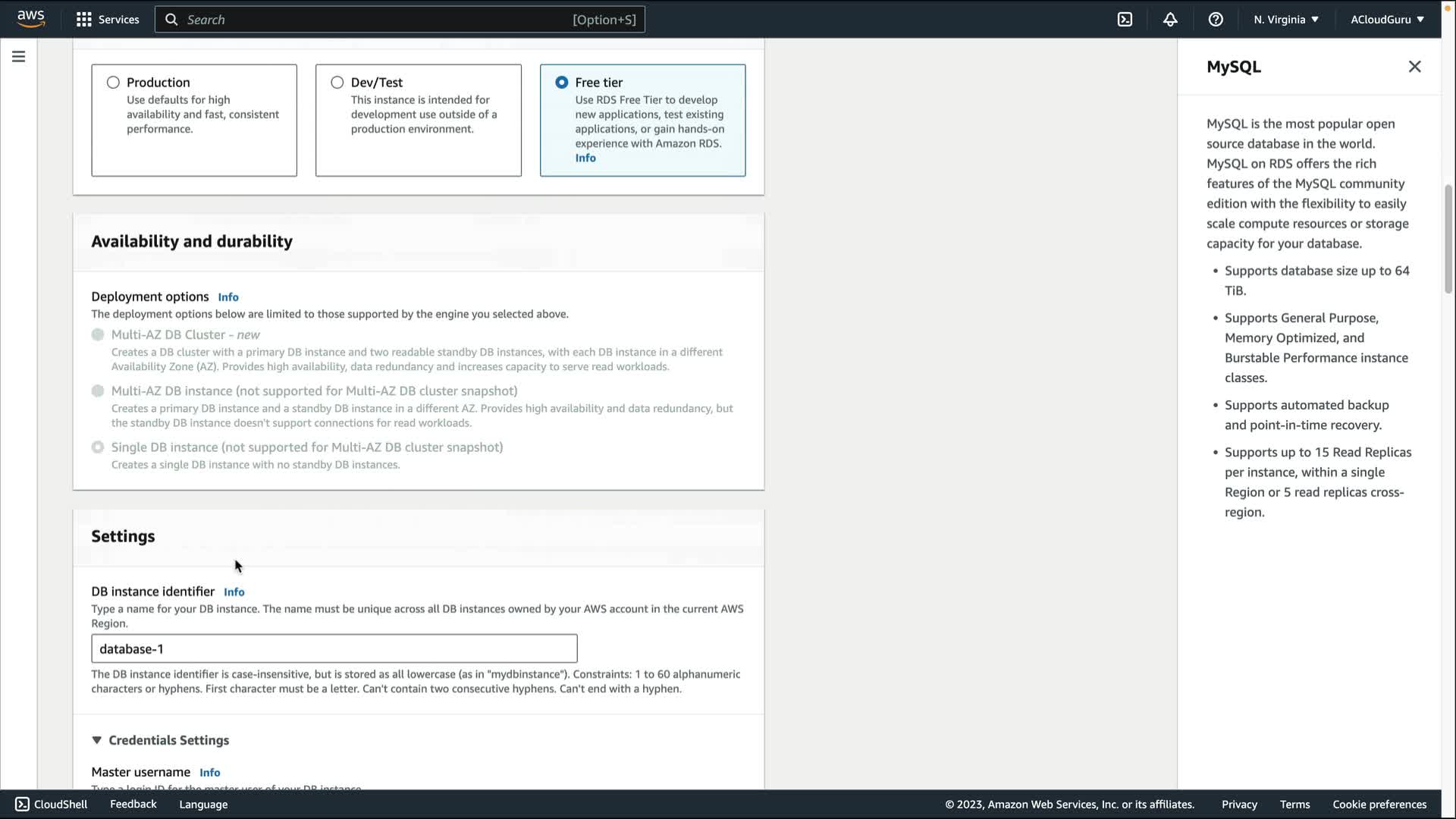
Task: Open the notifications bell
Action: [x=1170, y=20]
